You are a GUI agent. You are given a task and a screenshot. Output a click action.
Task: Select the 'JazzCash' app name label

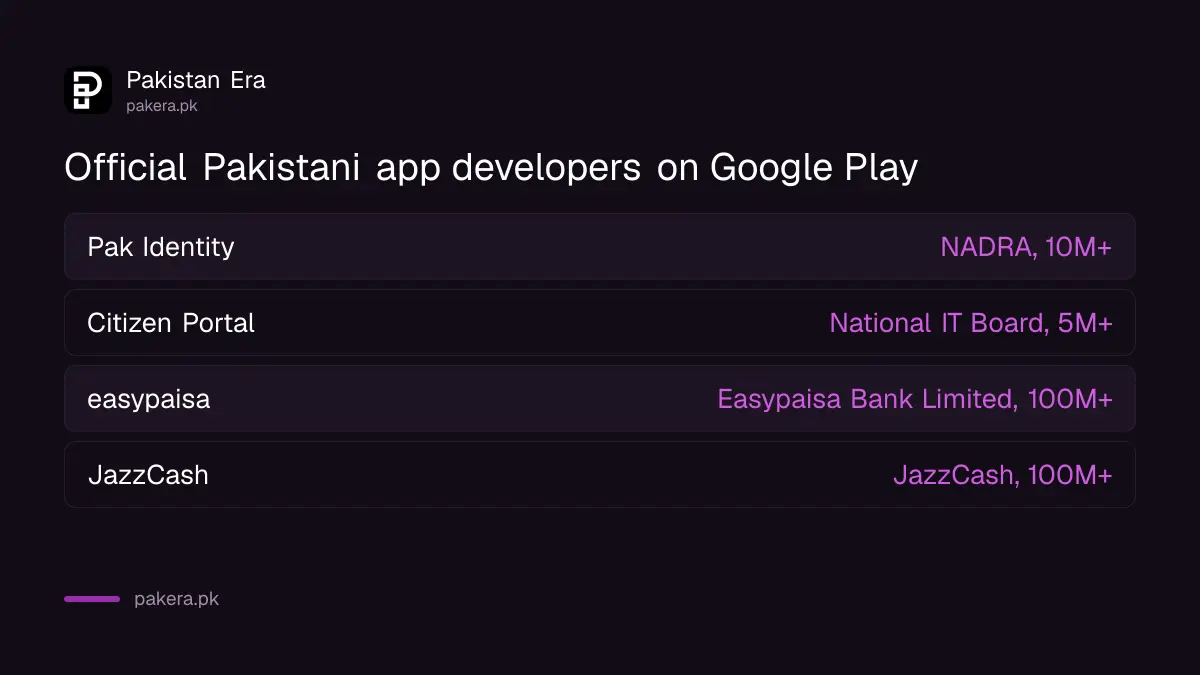[148, 475]
